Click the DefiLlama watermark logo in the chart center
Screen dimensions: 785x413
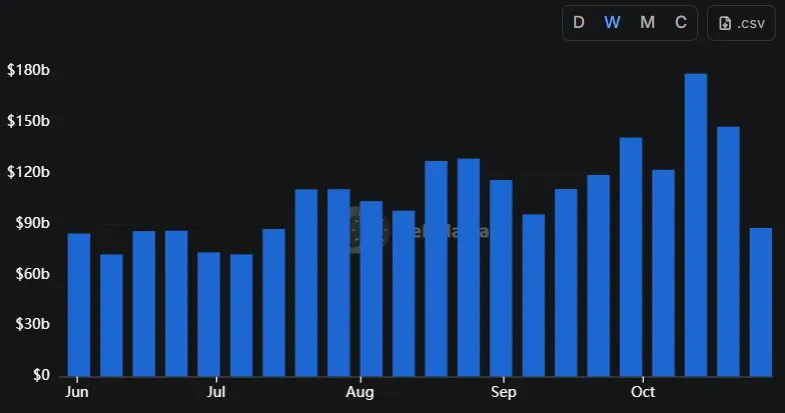(367, 231)
